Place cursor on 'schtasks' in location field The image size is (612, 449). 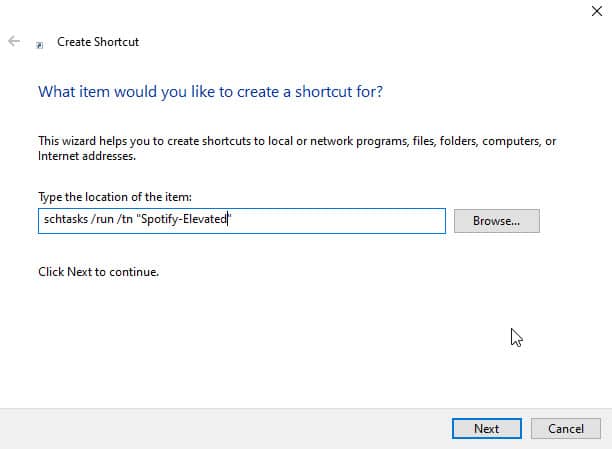coord(66,219)
